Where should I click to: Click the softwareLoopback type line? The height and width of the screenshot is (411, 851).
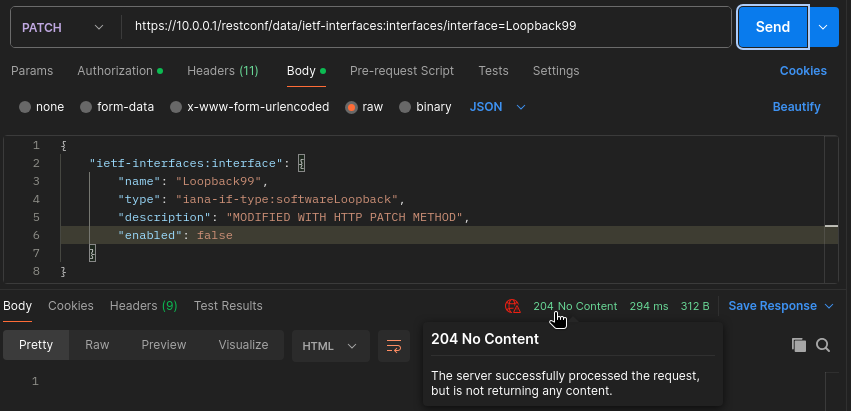pyautogui.click(x=262, y=199)
